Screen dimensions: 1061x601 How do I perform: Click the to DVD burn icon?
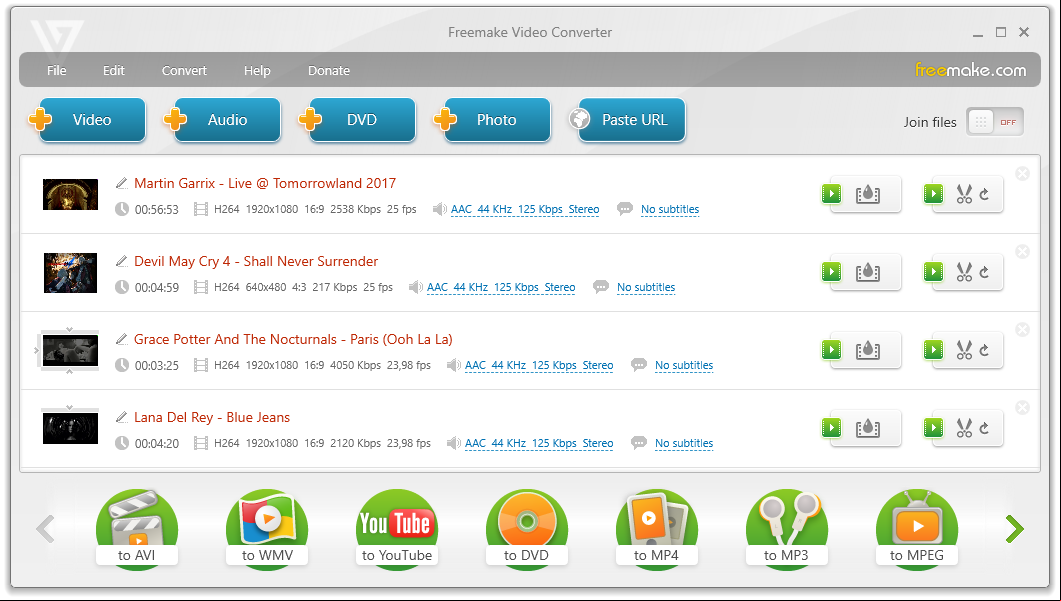pyautogui.click(x=526, y=528)
